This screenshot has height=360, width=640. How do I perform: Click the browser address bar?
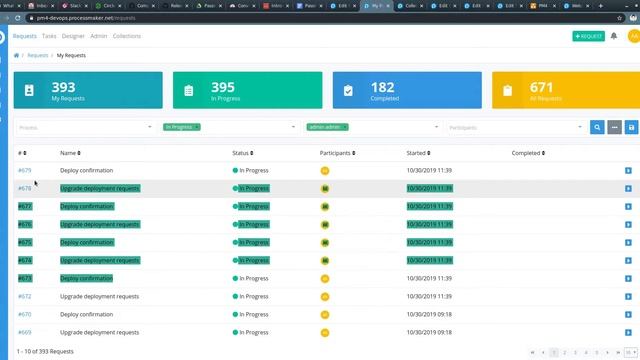pos(322,18)
